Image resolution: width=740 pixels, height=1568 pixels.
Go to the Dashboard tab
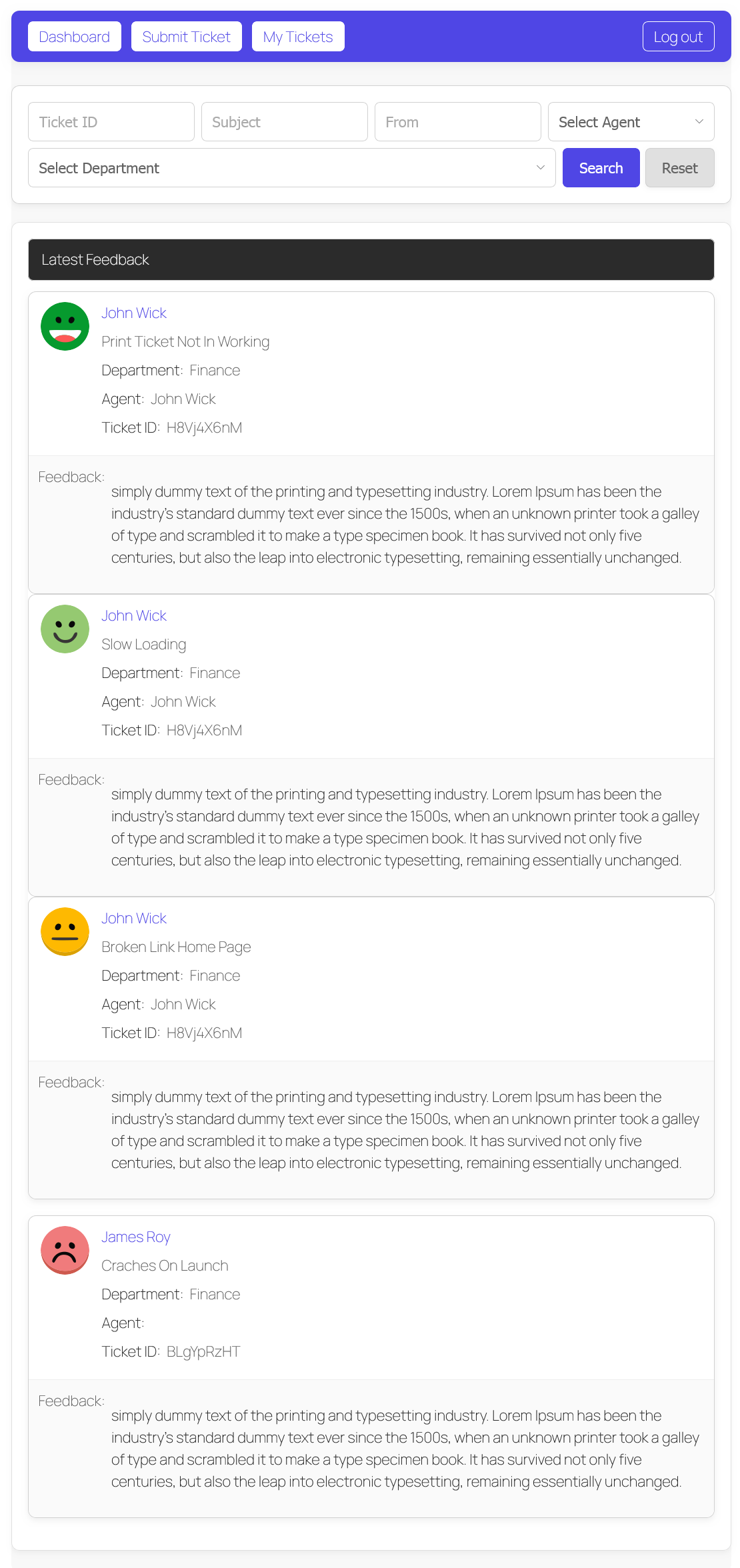(75, 37)
